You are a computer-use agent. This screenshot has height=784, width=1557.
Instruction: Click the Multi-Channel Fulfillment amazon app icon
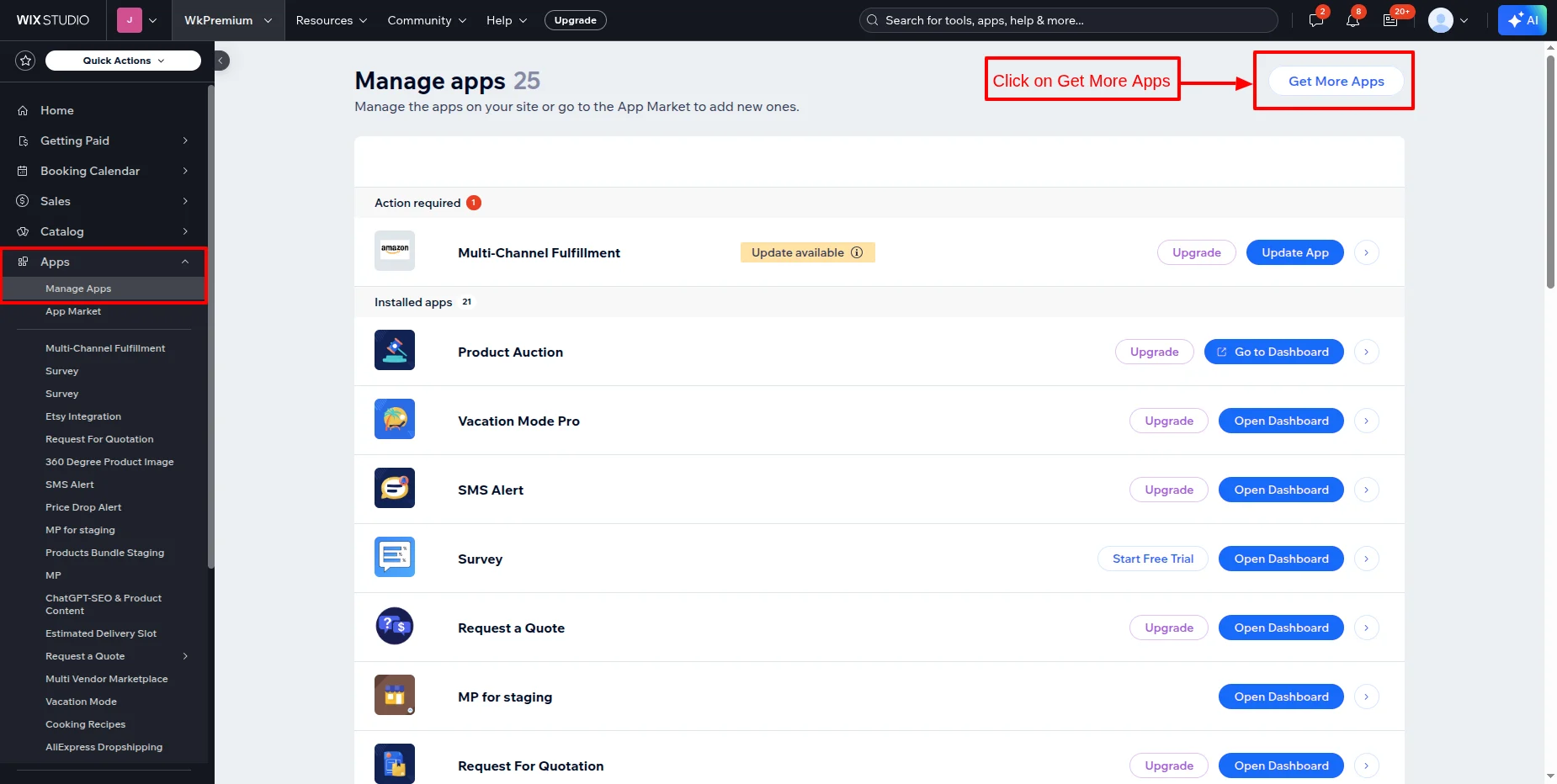click(x=394, y=250)
